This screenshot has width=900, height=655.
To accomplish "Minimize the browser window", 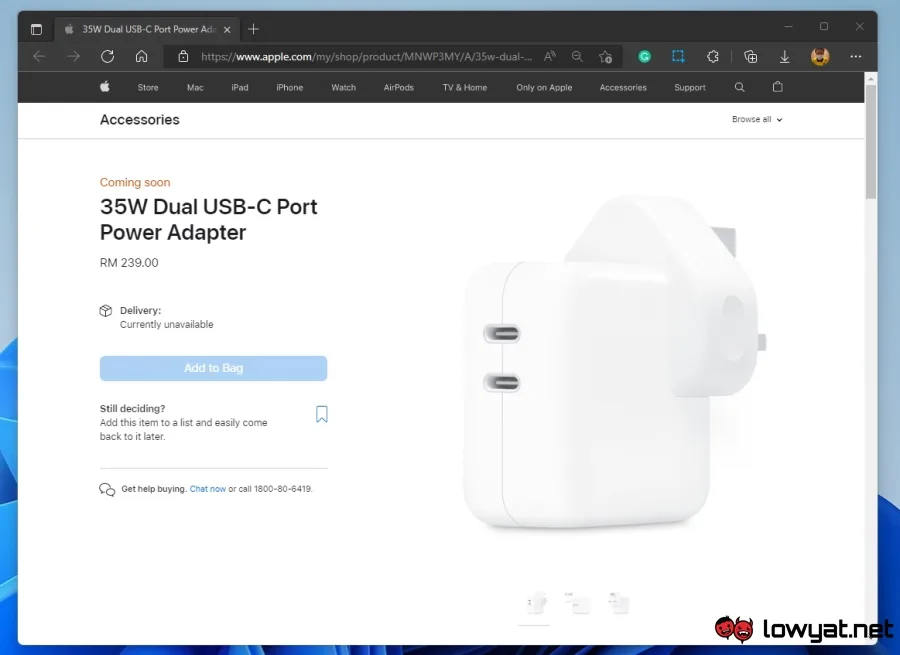I will 789,26.
